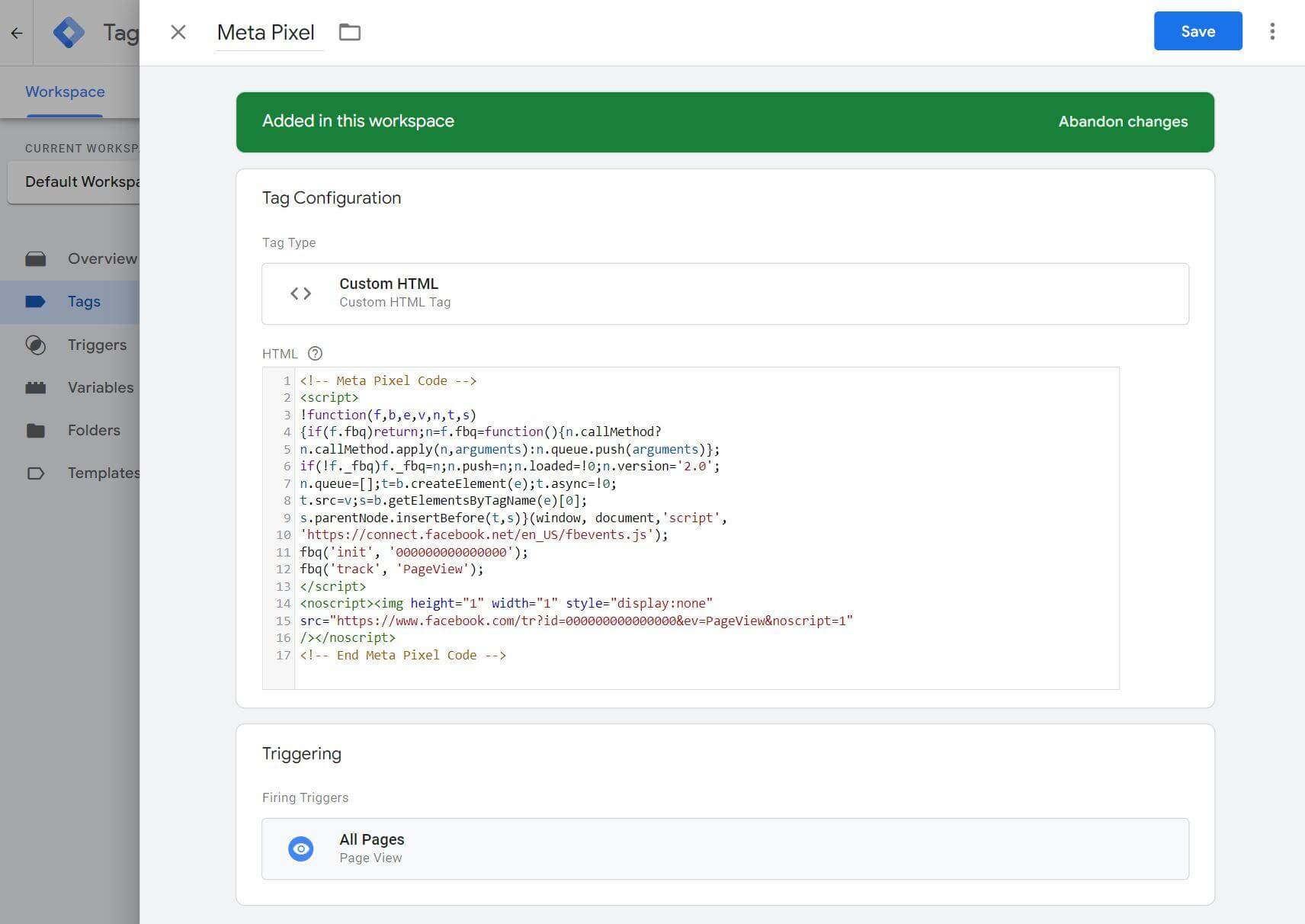Click Abandon changes in the green banner

point(1122,122)
